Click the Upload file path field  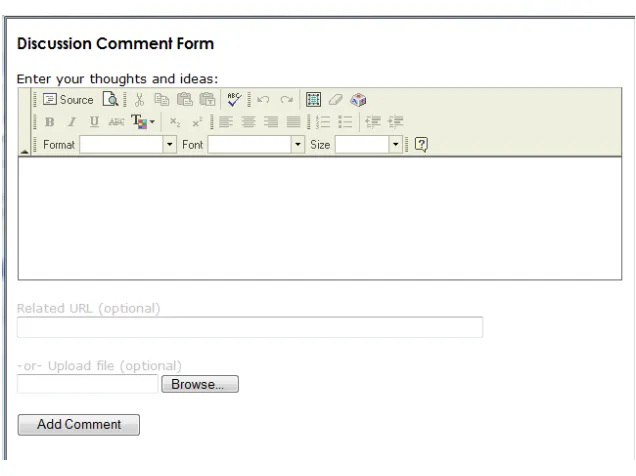(87, 384)
